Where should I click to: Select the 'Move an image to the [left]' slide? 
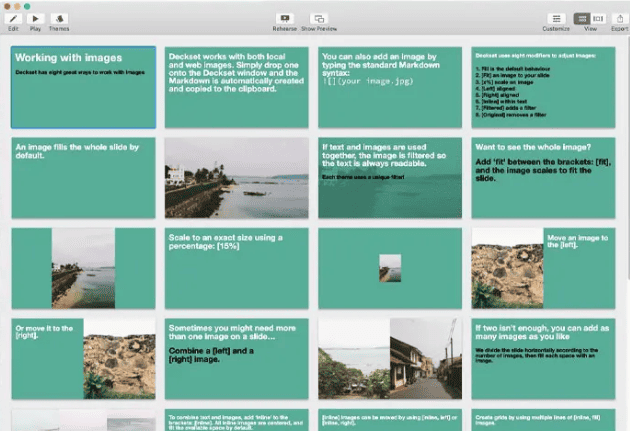click(543, 268)
